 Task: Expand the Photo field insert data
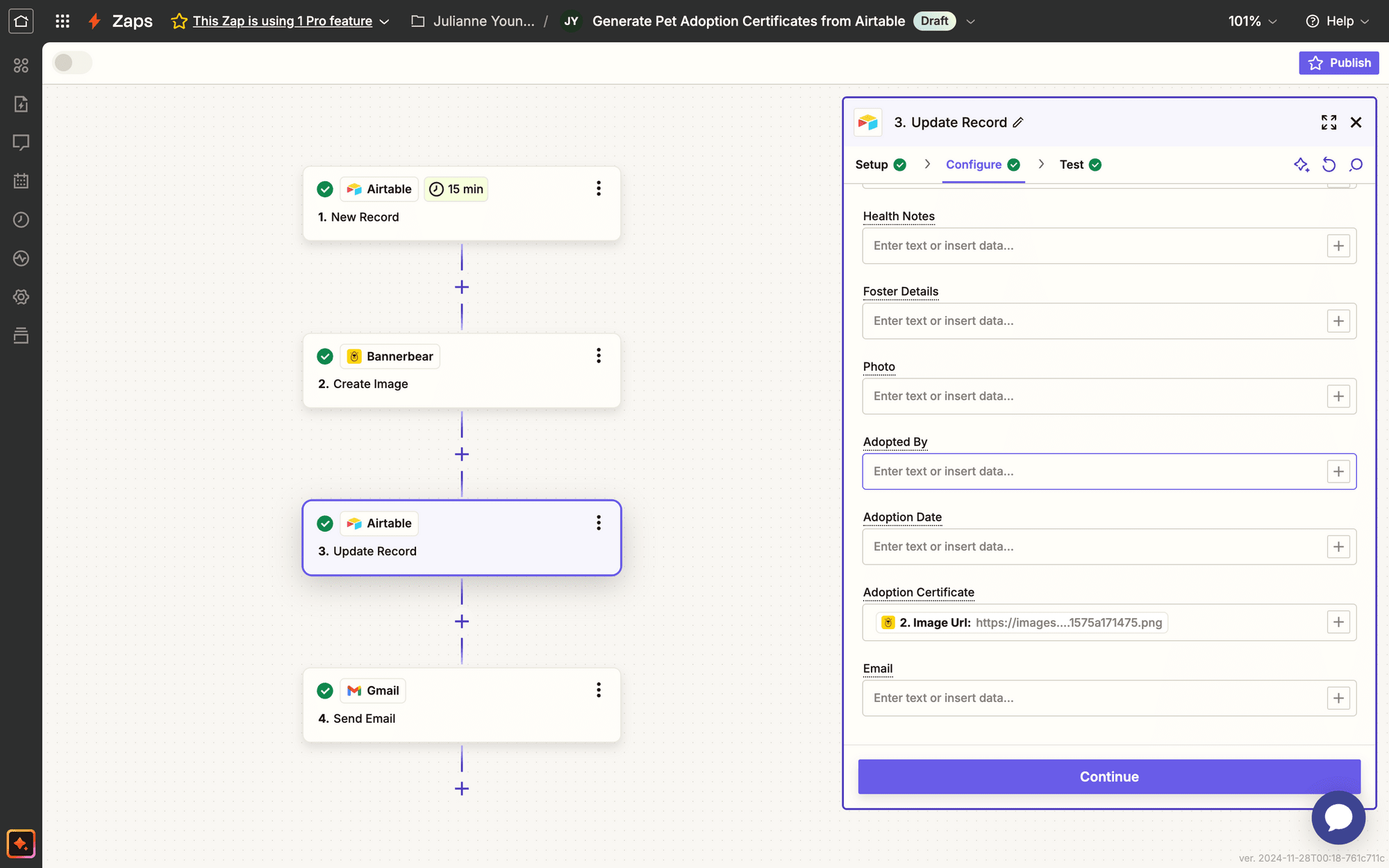[x=1339, y=396]
